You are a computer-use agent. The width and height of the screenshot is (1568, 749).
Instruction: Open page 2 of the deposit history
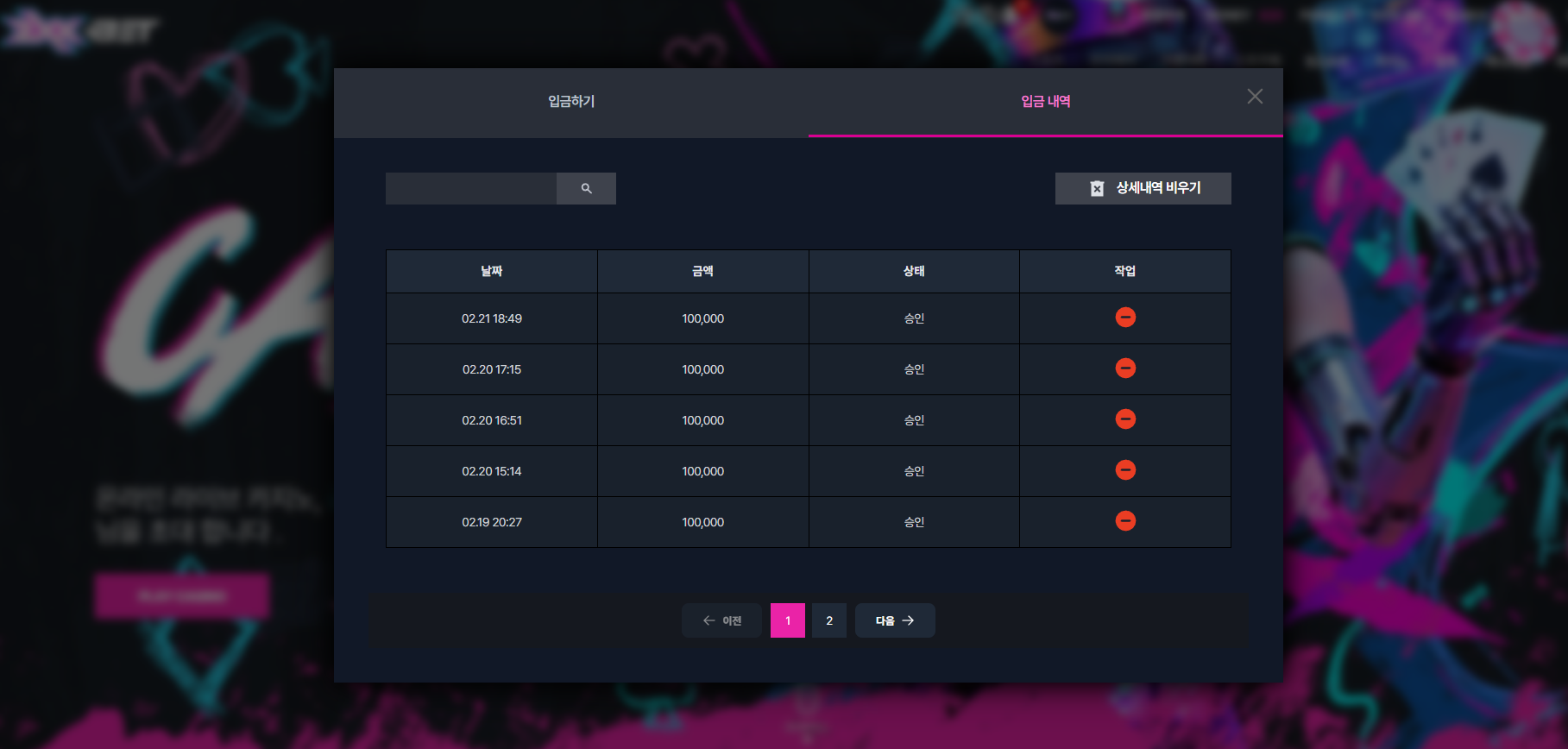(829, 620)
